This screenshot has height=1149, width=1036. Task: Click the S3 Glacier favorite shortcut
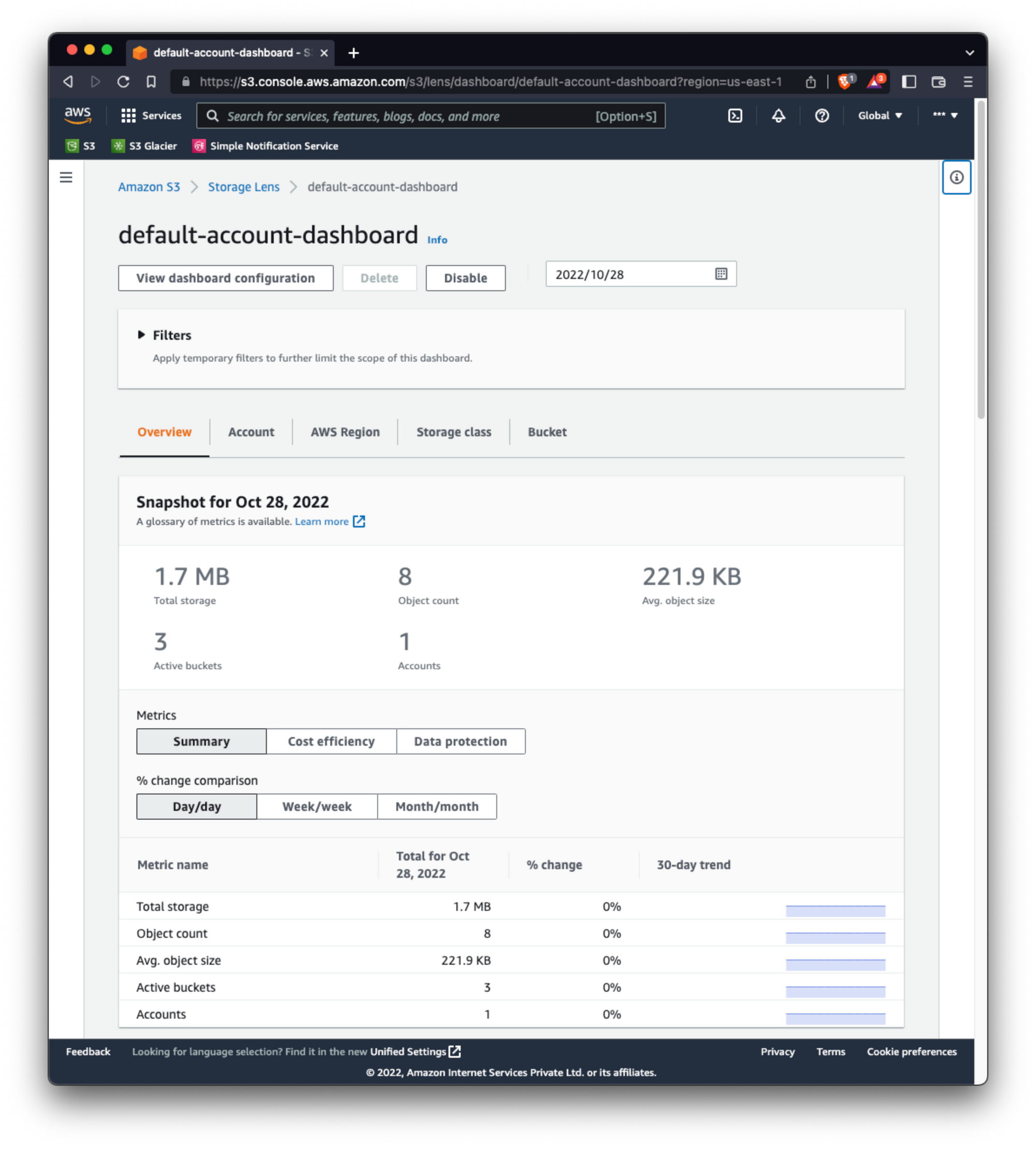[144, 146]
